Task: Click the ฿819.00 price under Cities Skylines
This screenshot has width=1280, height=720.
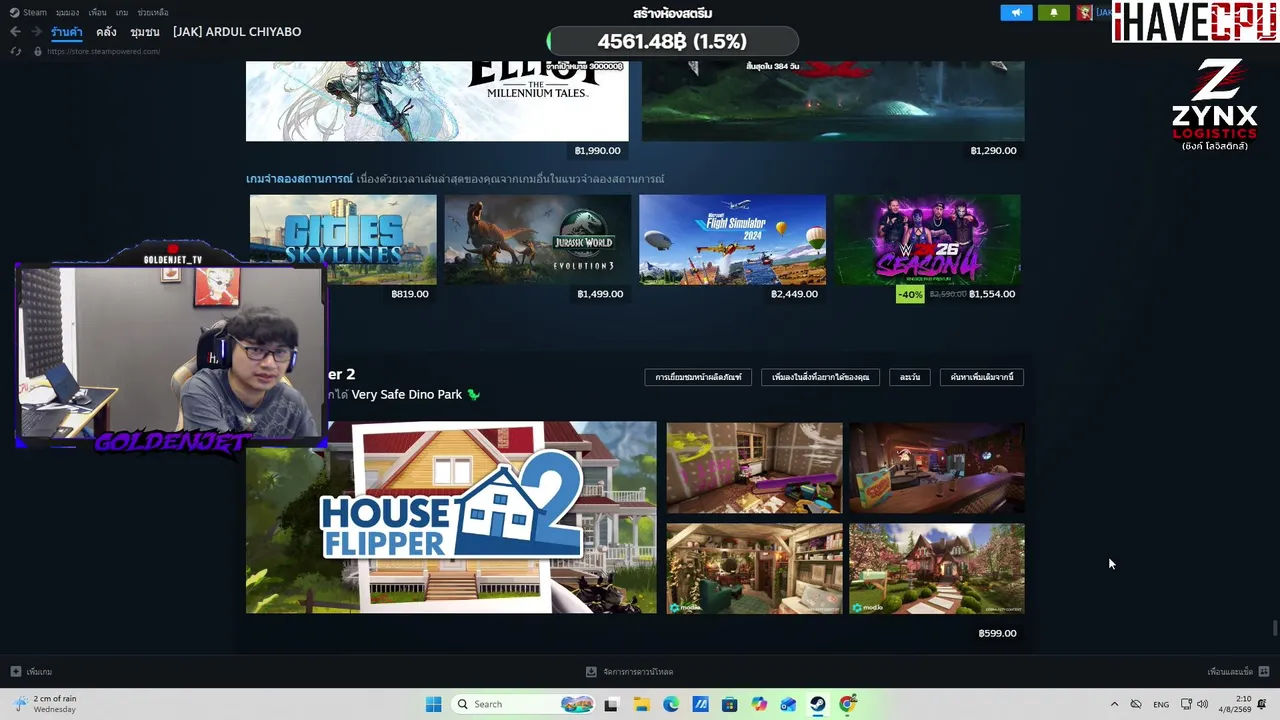Action: (410, 294)
